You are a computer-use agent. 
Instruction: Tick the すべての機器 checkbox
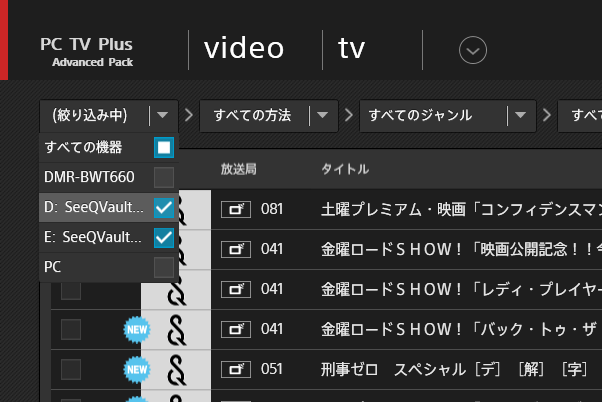tap(164, 148)
